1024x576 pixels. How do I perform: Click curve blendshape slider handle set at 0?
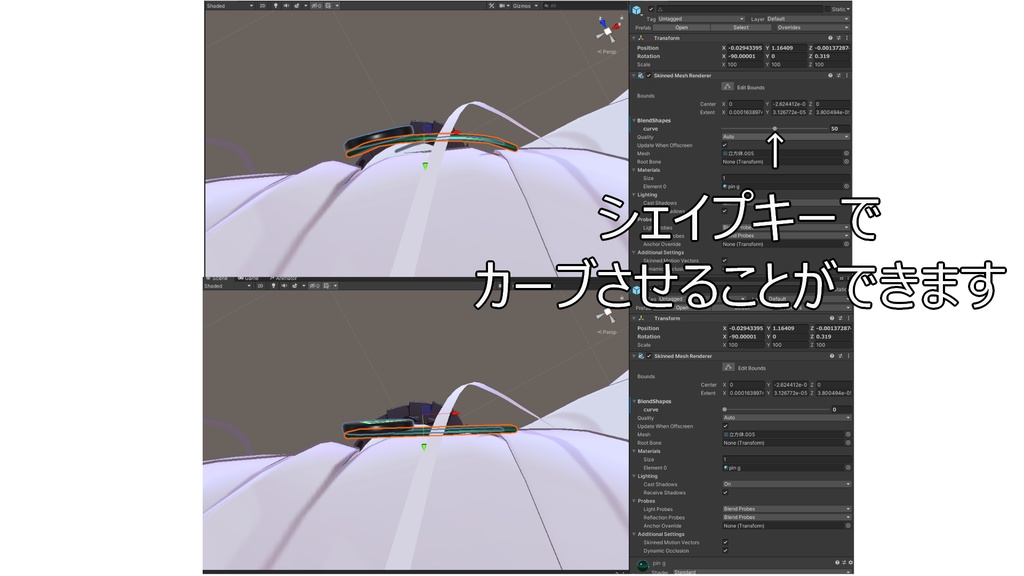click(725, 409)
